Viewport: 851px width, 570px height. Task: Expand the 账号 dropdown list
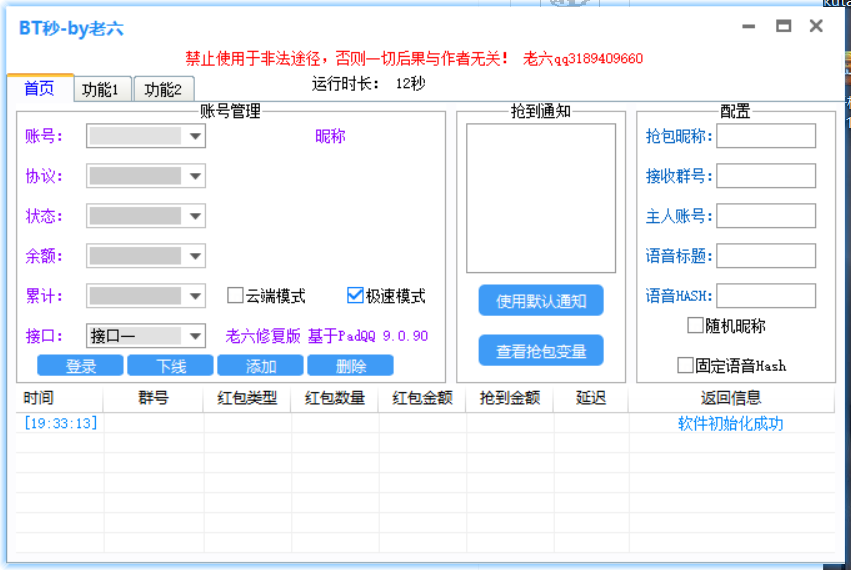tap(195, 137)
